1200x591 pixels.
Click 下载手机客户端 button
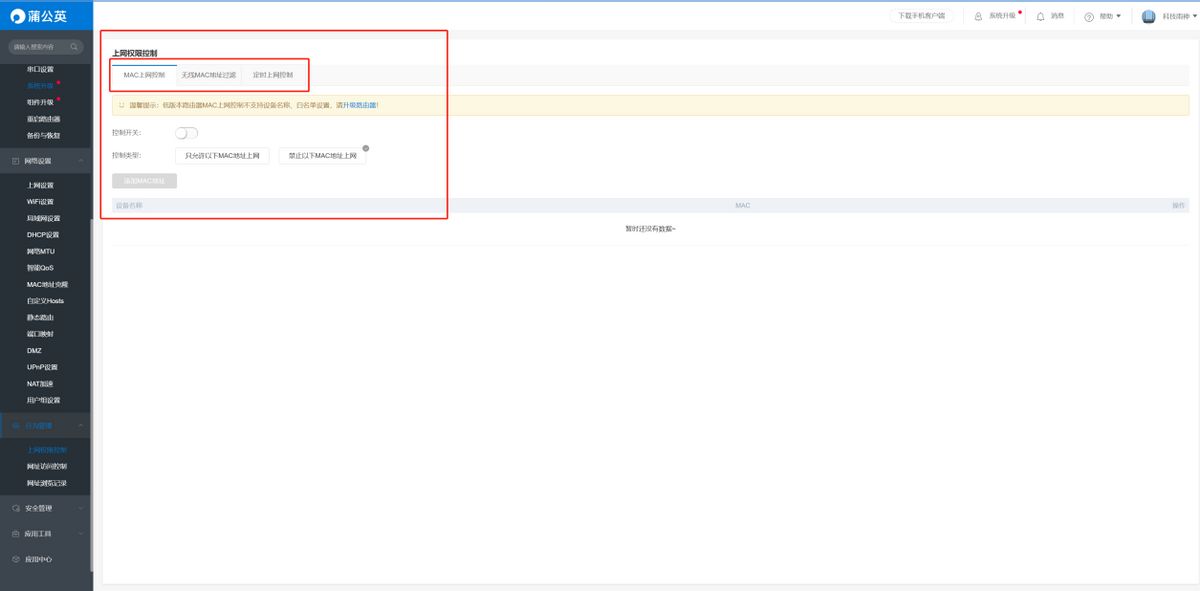(921, 16)
